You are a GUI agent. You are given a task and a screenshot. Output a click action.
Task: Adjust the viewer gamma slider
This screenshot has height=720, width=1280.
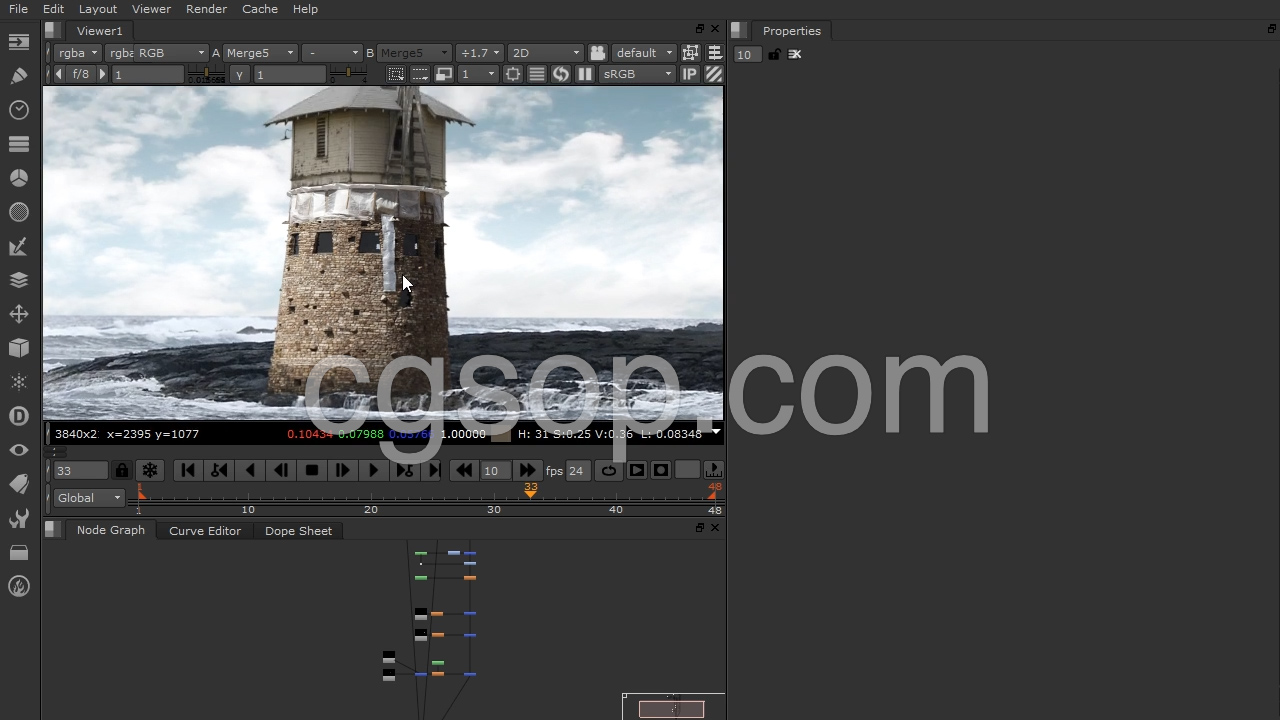[x=349, y=74]
